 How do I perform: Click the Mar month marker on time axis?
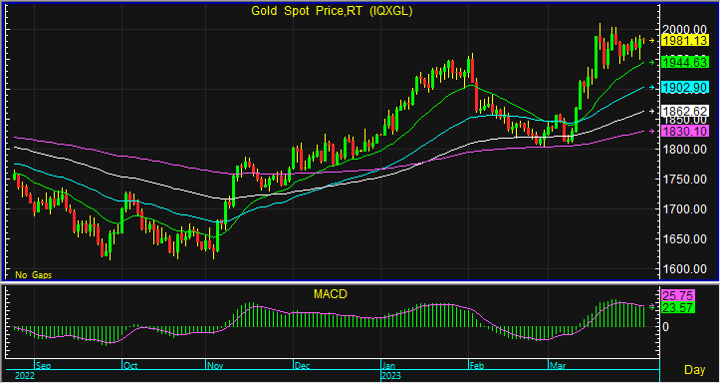[x=557, y=366]
